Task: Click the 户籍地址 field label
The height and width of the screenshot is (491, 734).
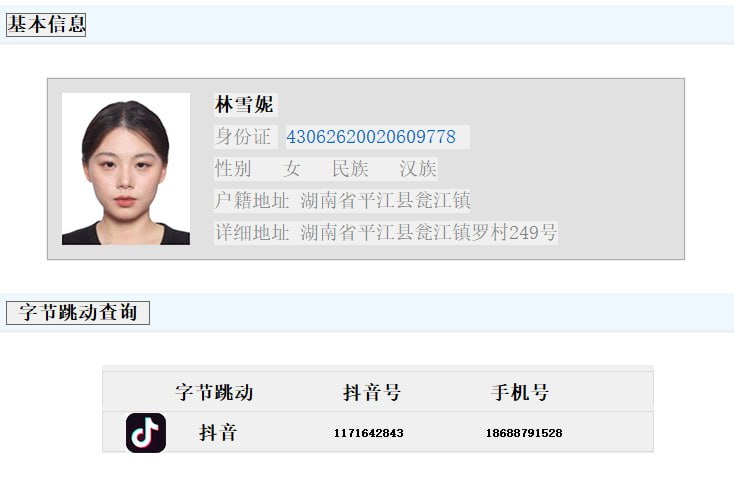Action: coord(253,201)
